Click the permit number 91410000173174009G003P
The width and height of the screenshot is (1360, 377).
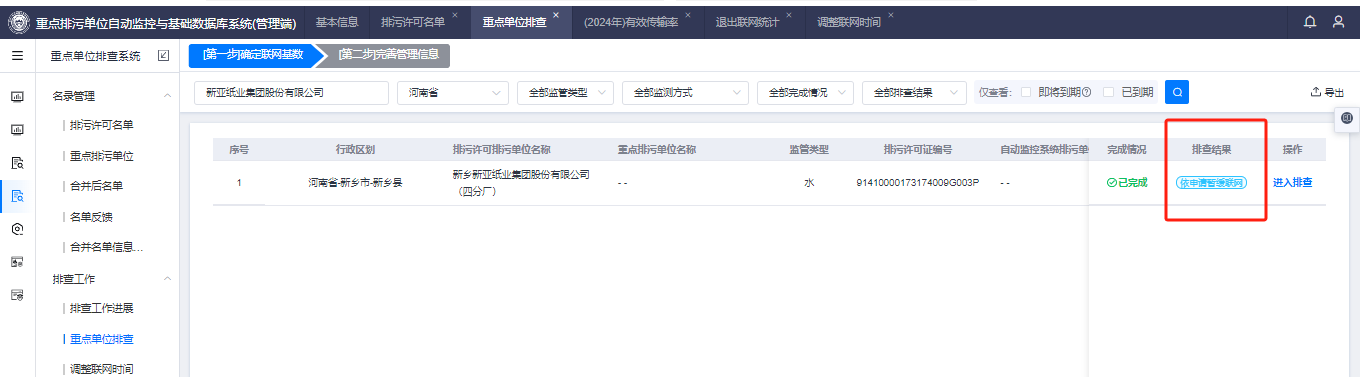coord(917,183)
